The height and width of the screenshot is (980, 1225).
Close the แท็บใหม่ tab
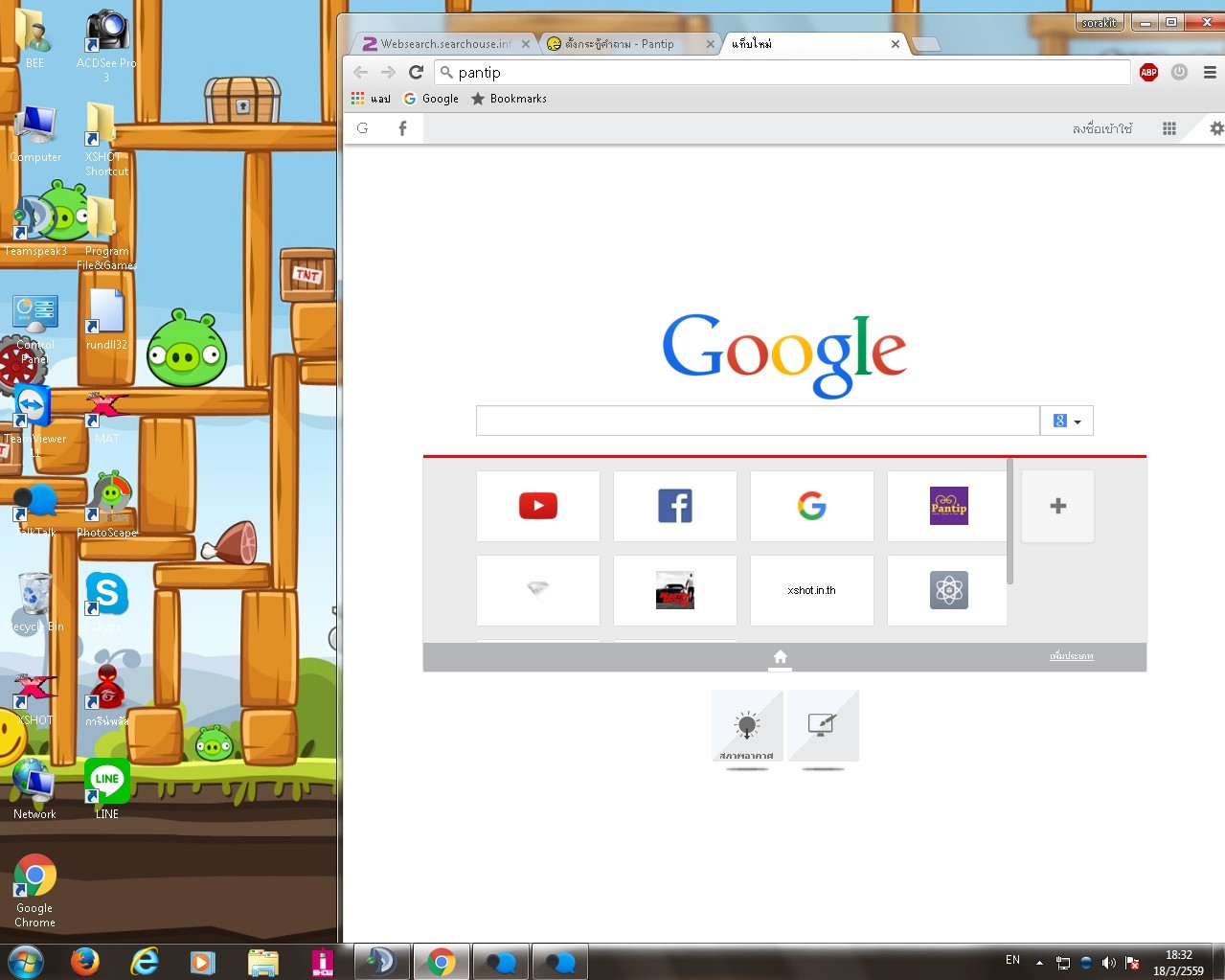pyautogui.click(x=896, y=44)
